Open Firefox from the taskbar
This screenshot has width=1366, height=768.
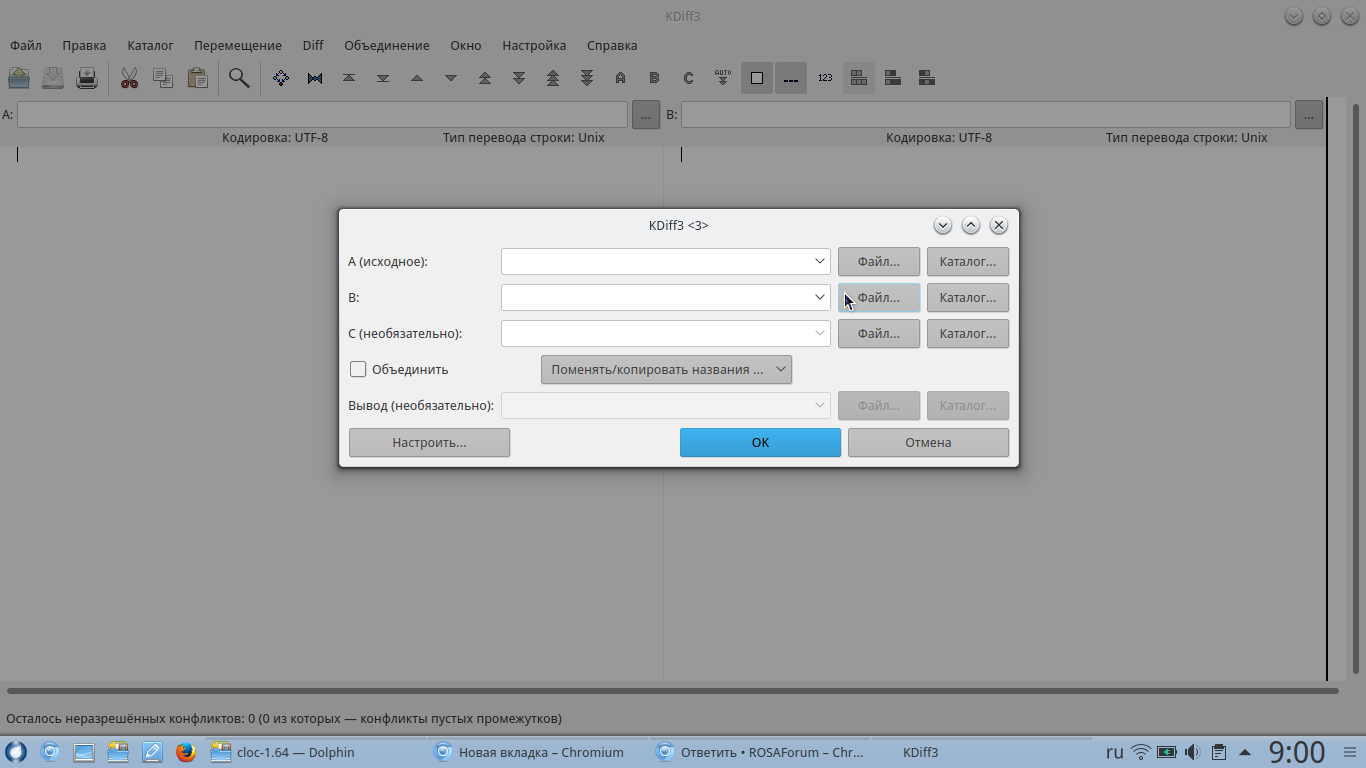(x=185, y=752)
